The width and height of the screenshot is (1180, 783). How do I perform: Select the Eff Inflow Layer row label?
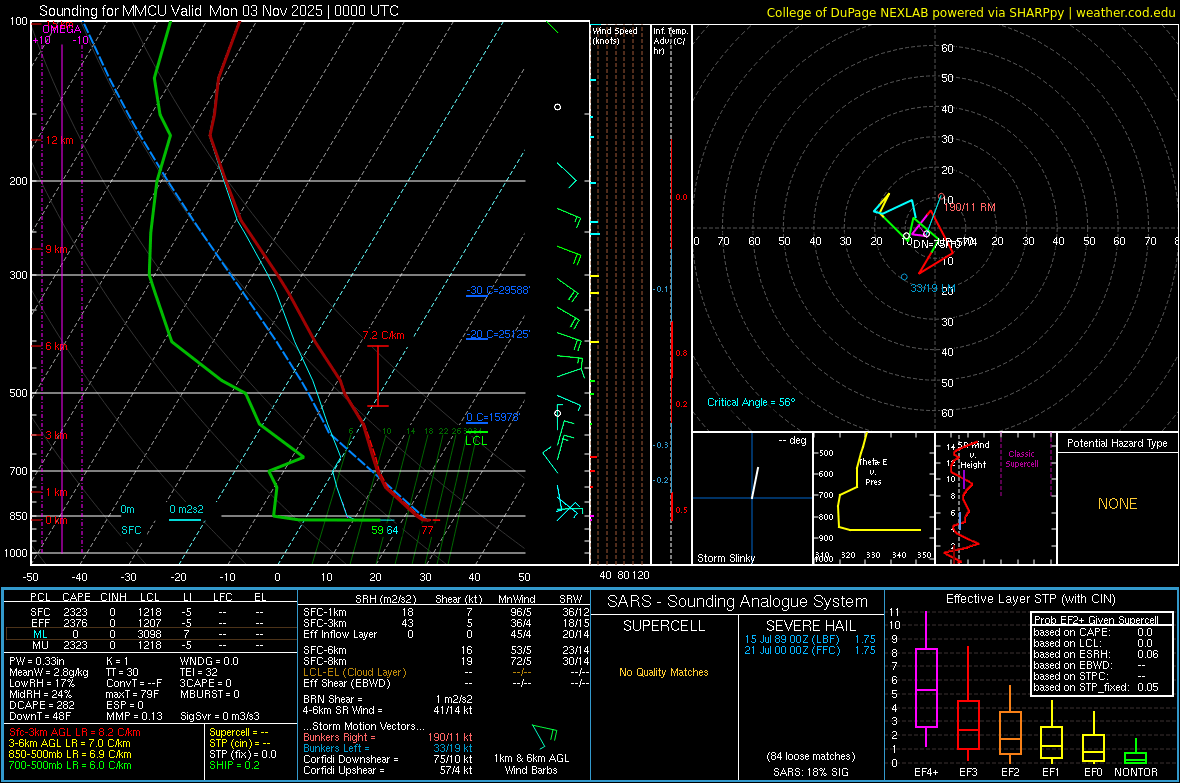point(339,634)
